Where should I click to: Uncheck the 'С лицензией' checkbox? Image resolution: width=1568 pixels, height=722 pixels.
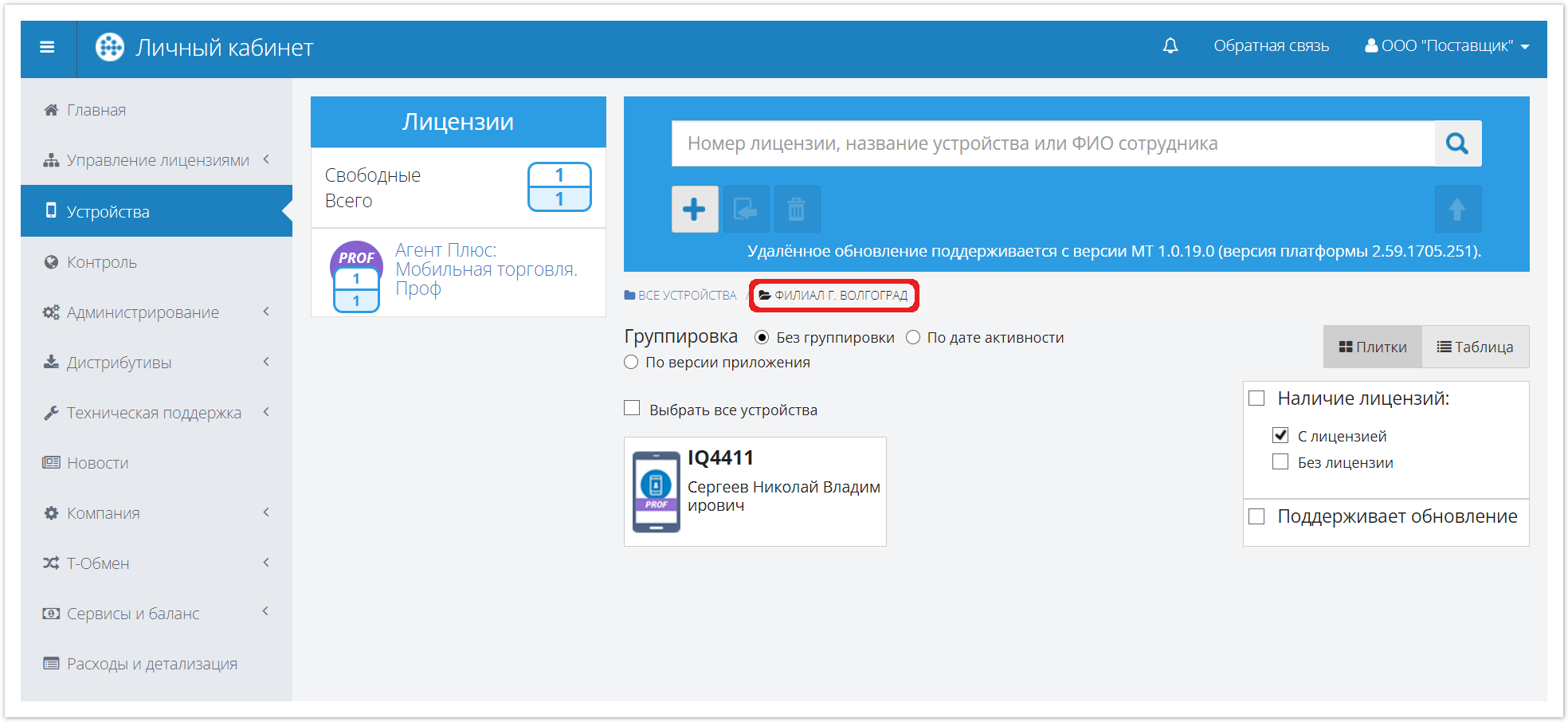tap(1280, 436)
